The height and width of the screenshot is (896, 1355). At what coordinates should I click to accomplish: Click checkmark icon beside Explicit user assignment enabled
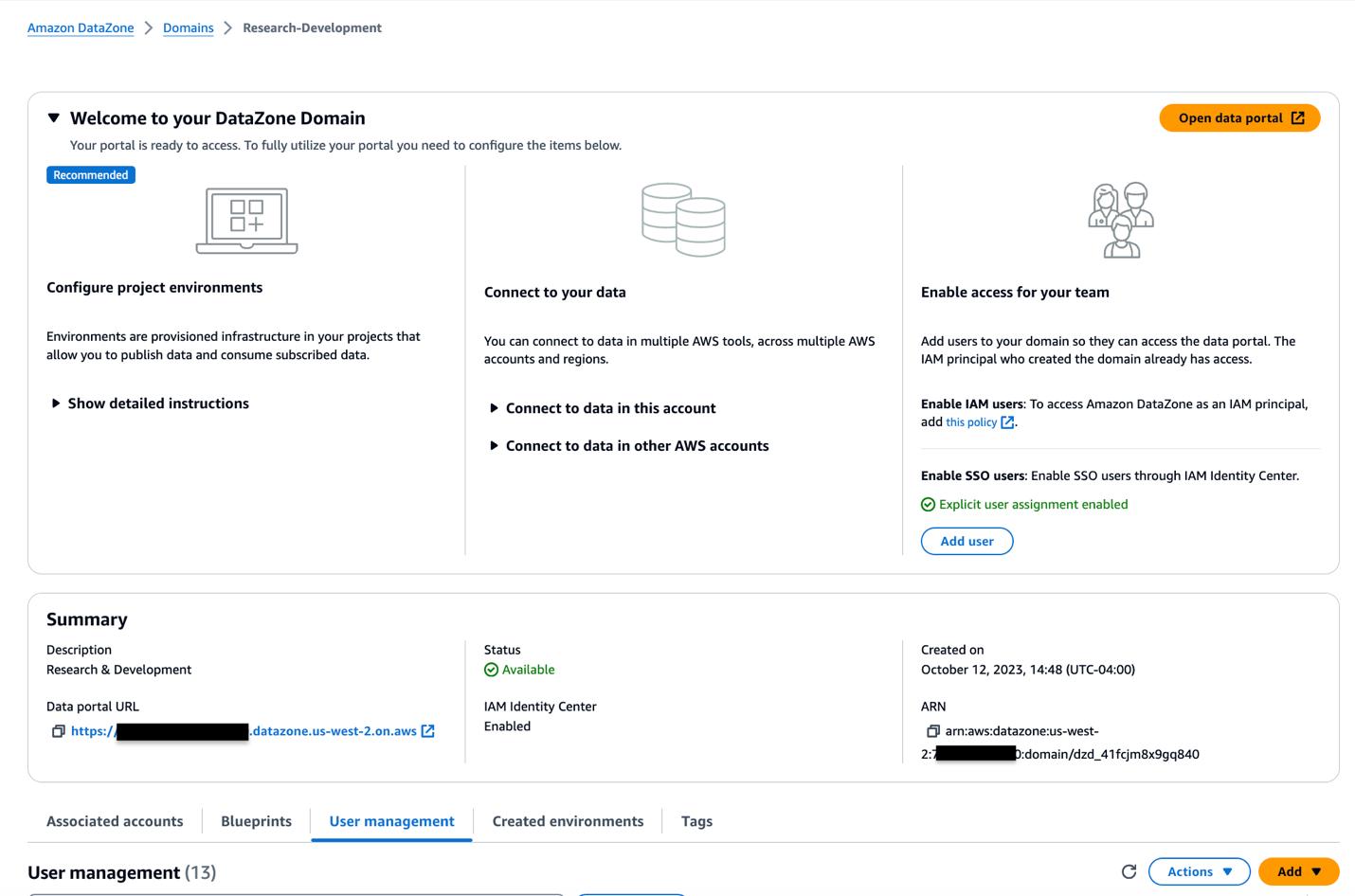928,504
